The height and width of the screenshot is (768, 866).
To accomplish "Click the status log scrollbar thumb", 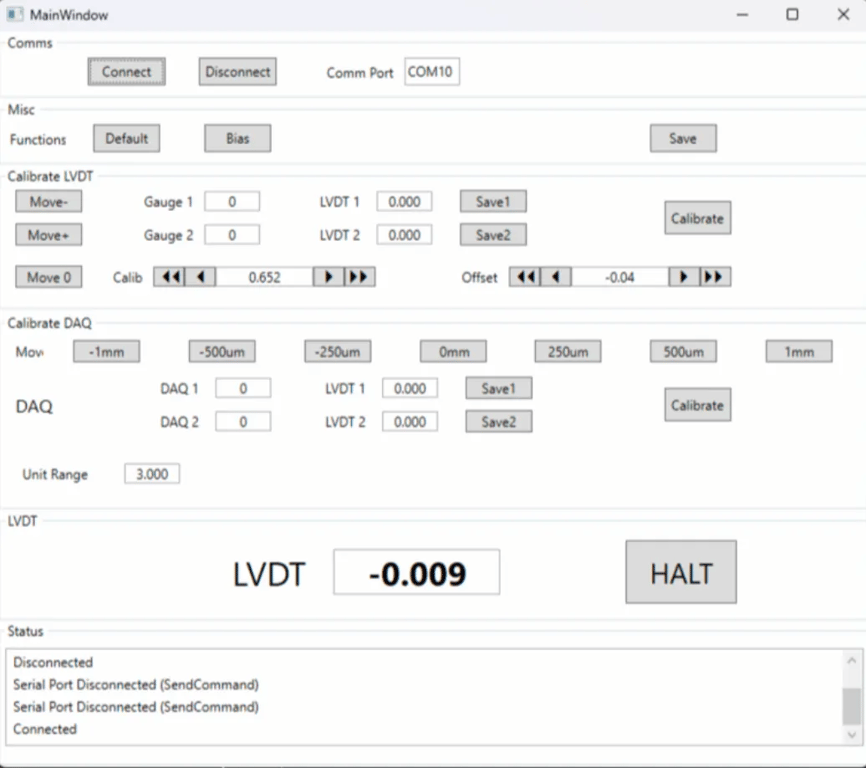I will (x=852, y=706).
